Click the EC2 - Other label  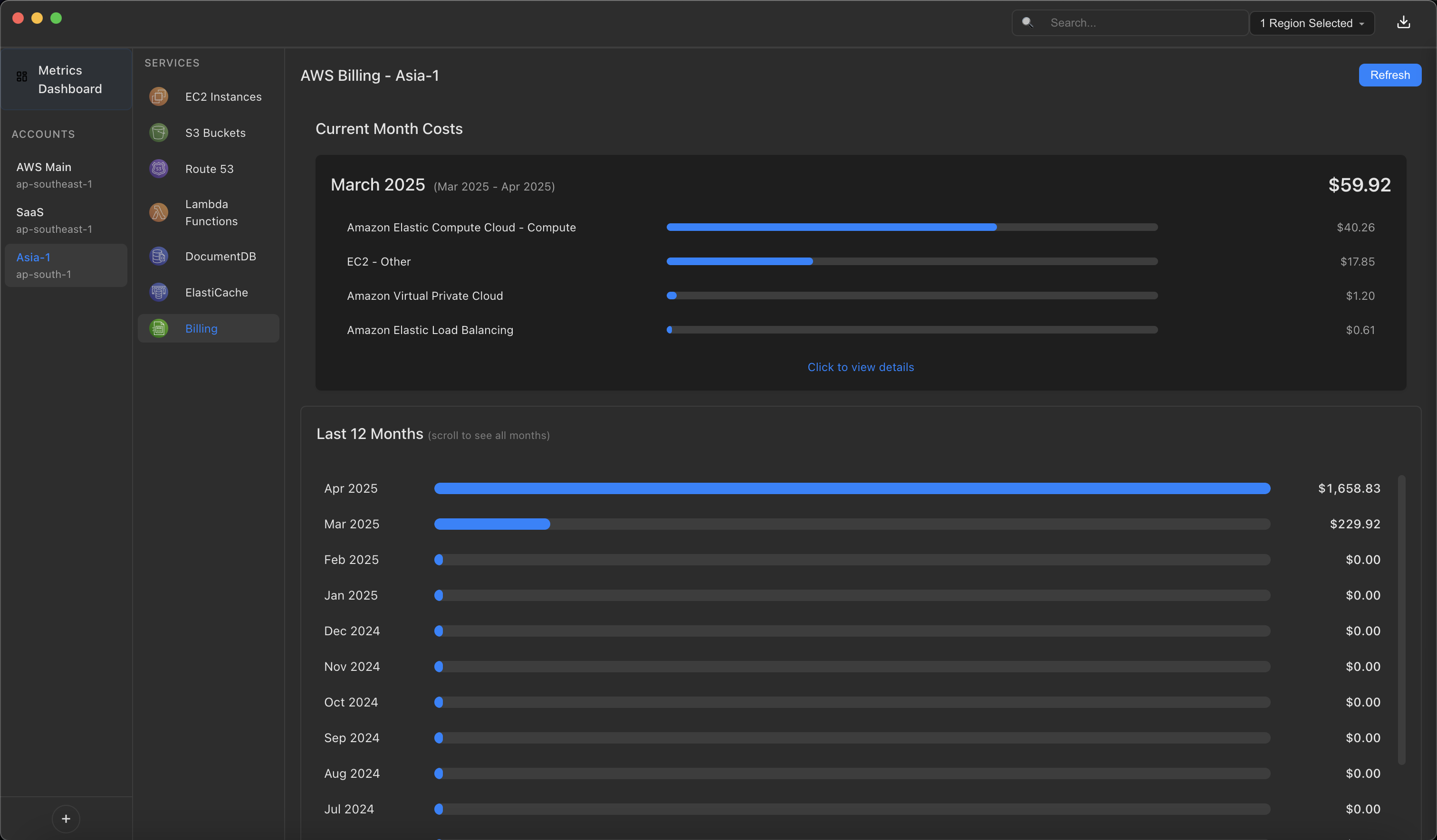pyautogui.click(x=379, y=261)
